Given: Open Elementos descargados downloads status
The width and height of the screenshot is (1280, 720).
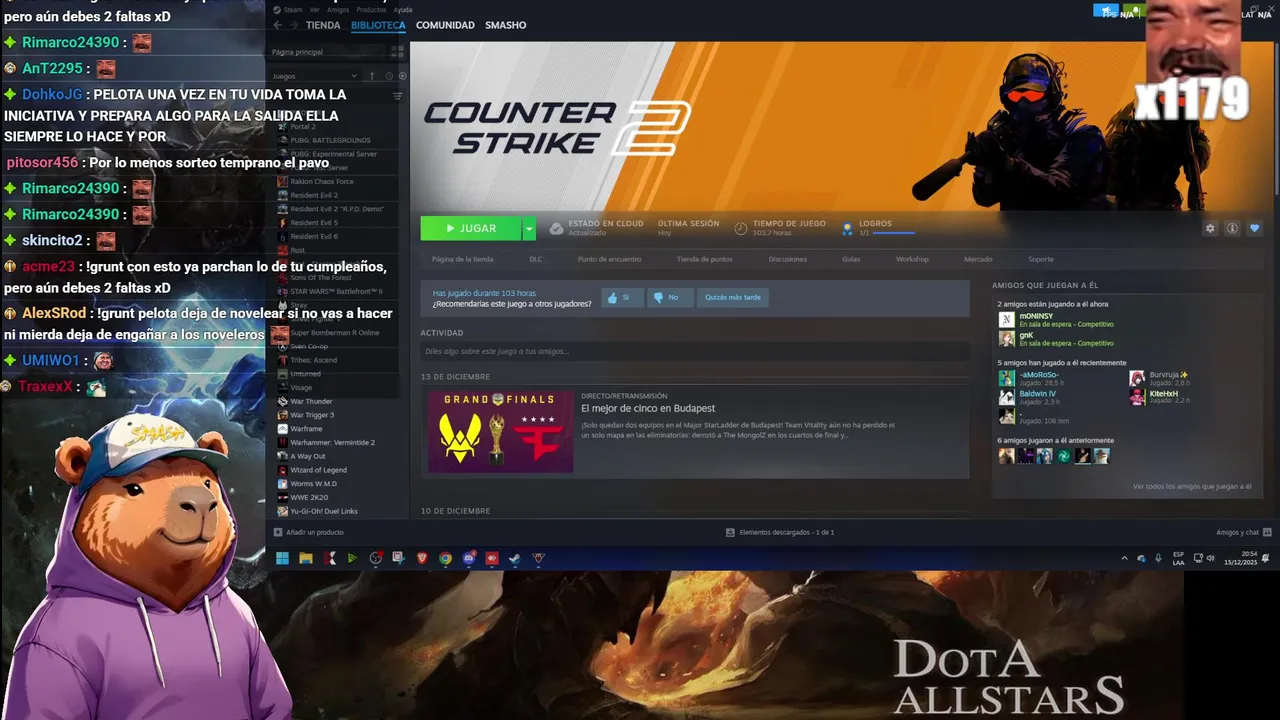Looking at the screenshot, I should click(780, 532).
